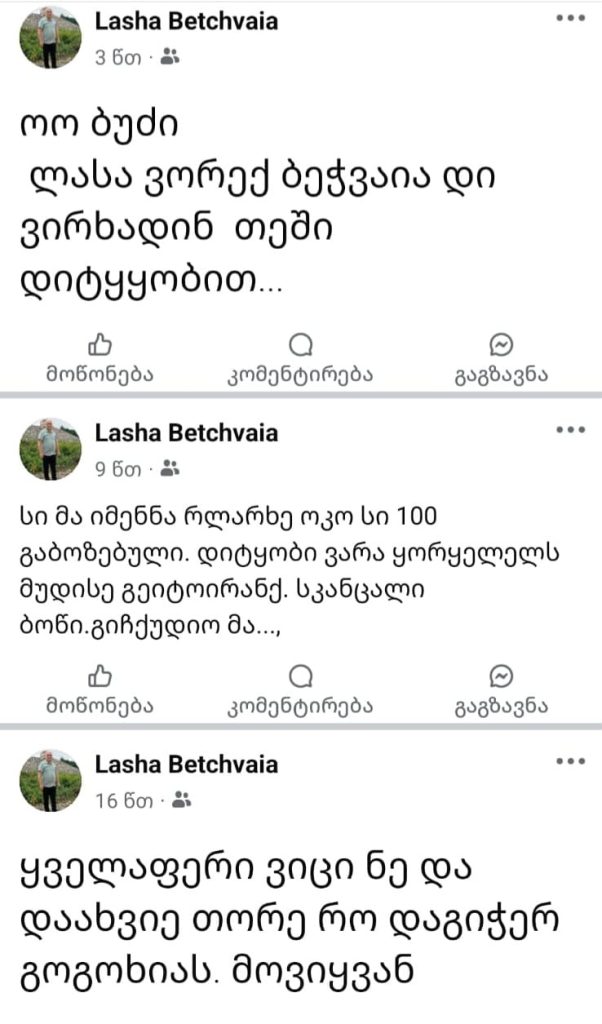Screen dimensions: 602x1024
Task: Tap profile picture on the third post
Action: click(x=50, y=780)
